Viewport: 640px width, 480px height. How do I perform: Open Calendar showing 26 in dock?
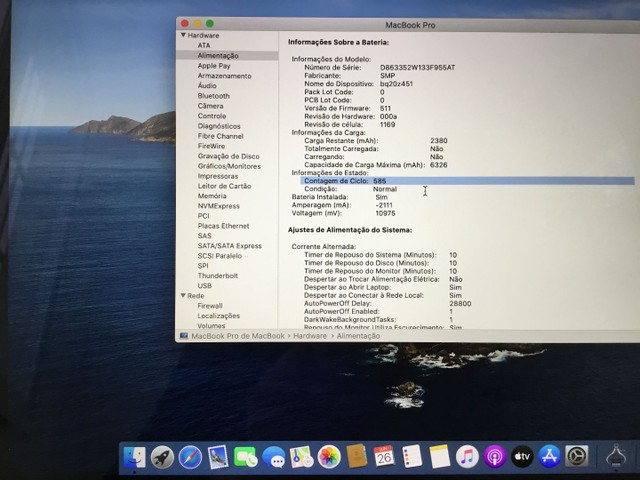(384, 456)
